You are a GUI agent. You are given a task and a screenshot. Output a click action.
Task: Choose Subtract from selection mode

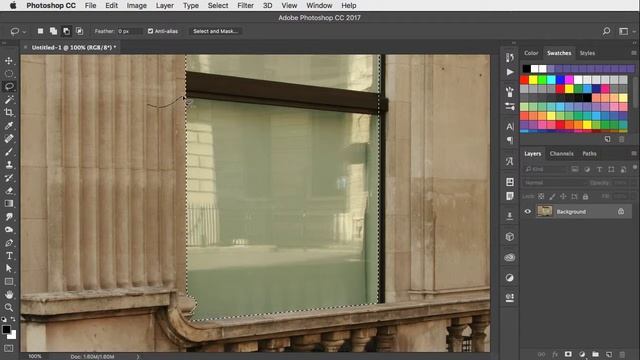[67, 31]
